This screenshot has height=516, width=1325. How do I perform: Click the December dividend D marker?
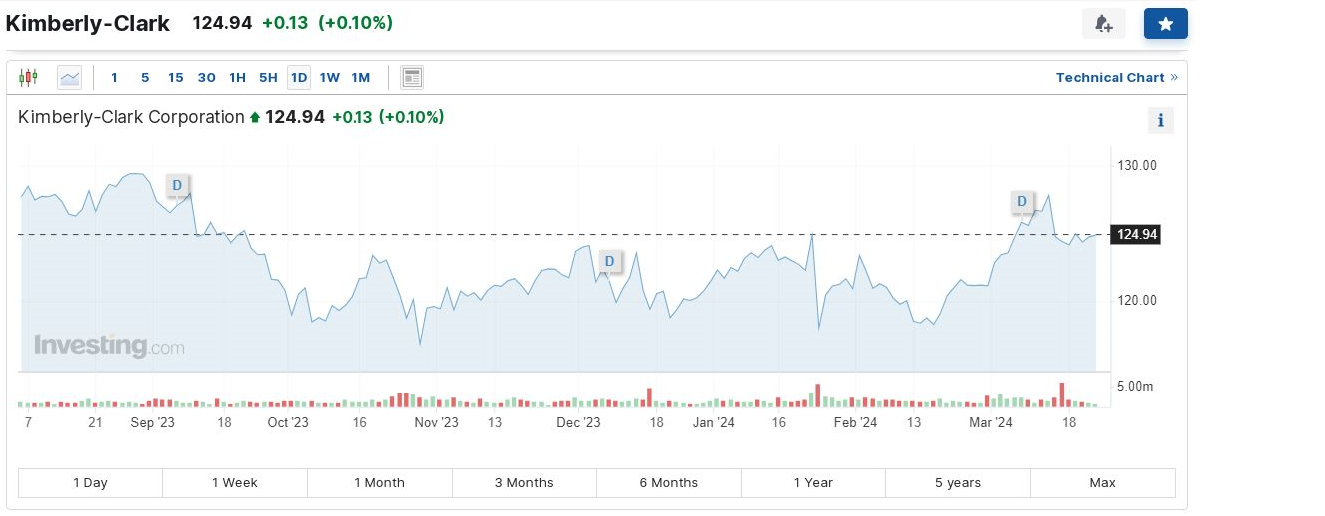tap(609, 262)
